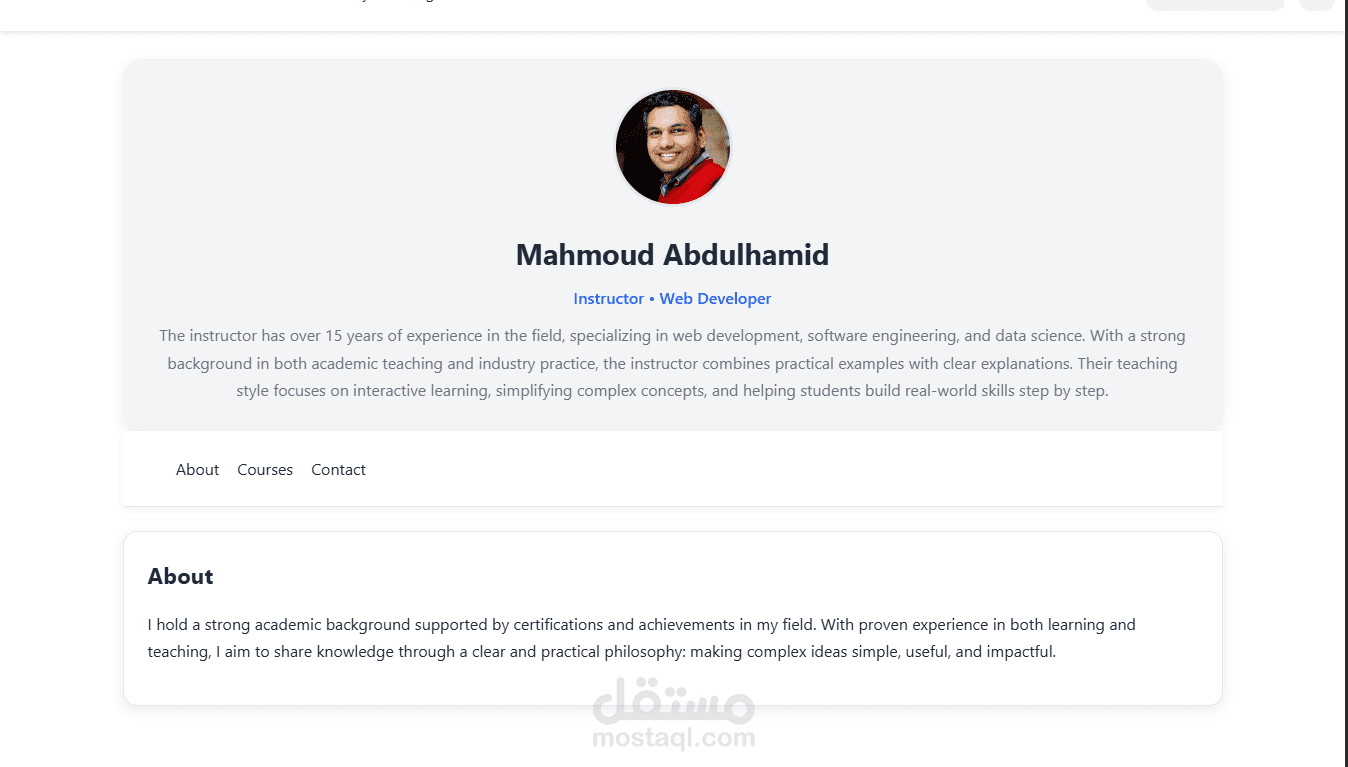The image size is (1348, 767).
Task: Click the Arabic mostaql logo watermark
Action: tap(673, 700)
